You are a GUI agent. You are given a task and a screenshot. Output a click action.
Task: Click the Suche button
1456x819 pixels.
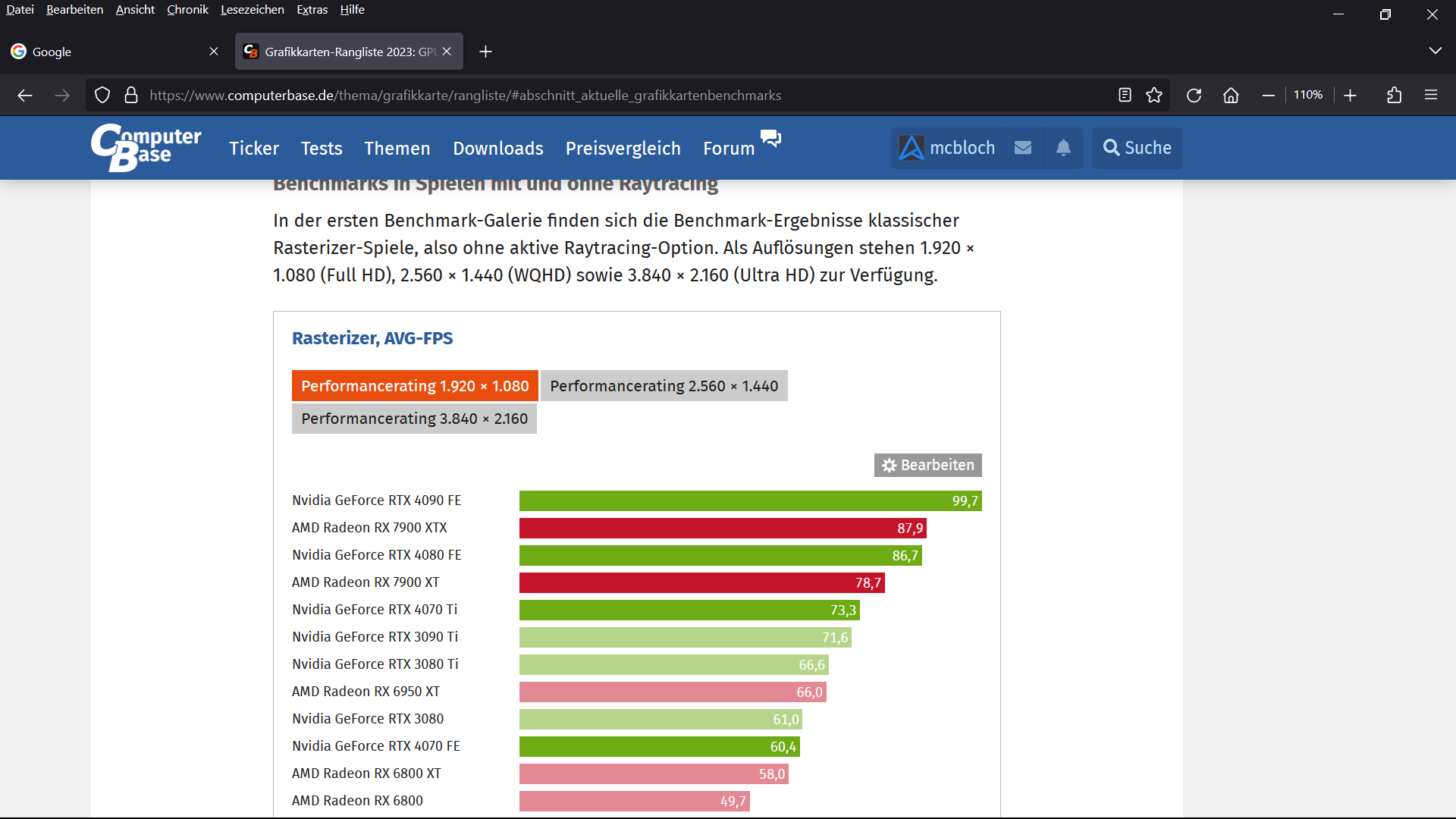click(1136, 148)
